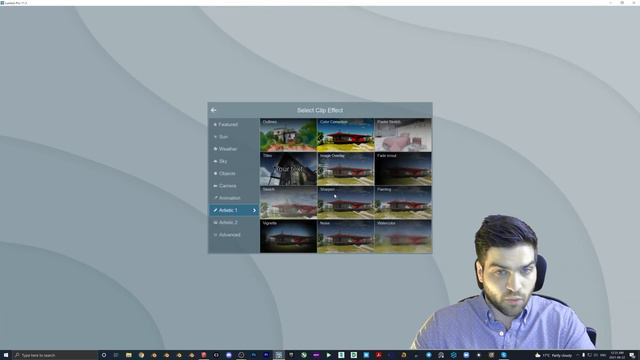Viewport: 640px width, 360px height.
Task: Open the Camera effects category
Action: tap(233, 186)
